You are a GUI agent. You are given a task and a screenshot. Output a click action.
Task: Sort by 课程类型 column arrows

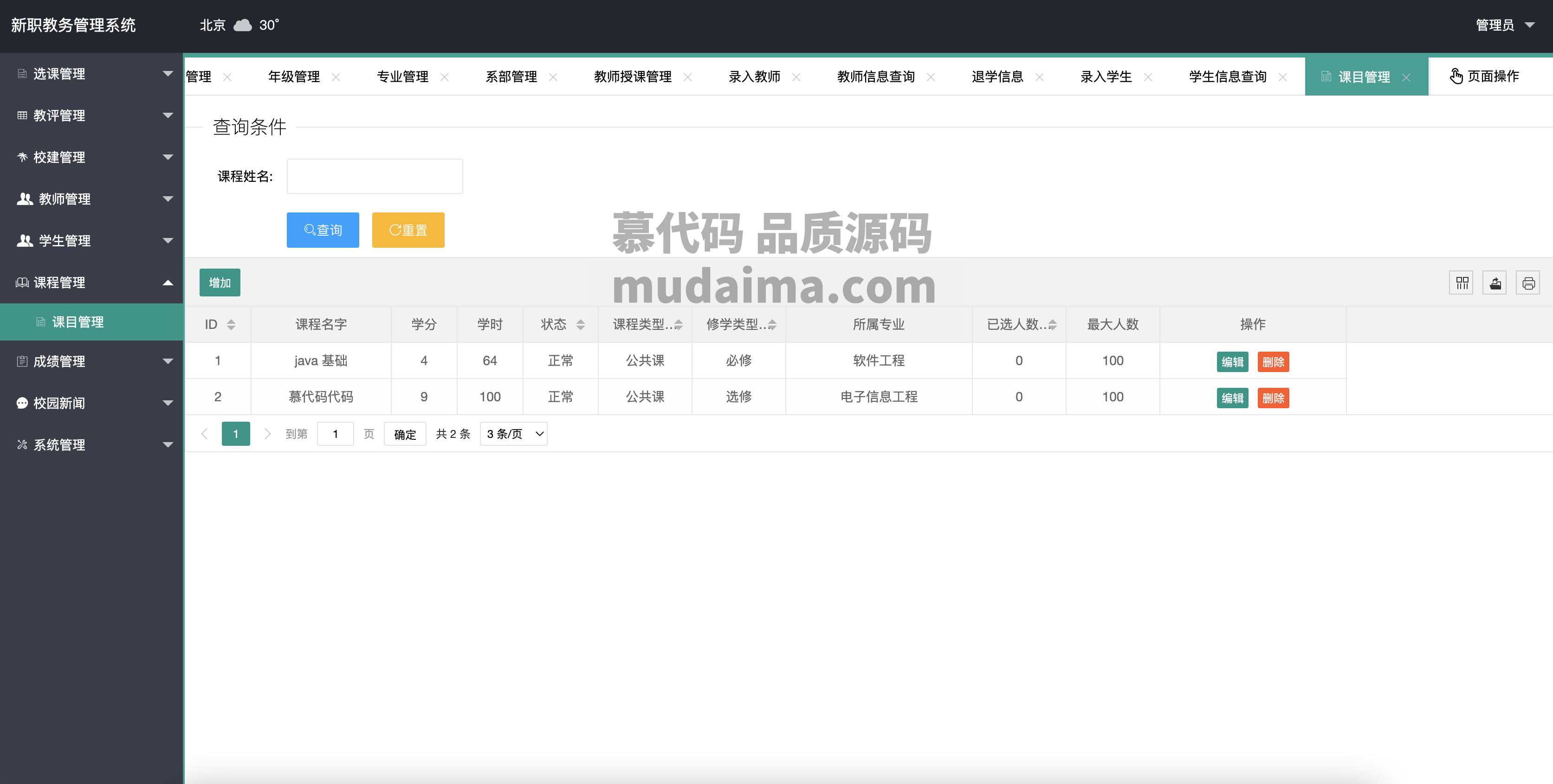pyautogui.click(x=679, y=325)
